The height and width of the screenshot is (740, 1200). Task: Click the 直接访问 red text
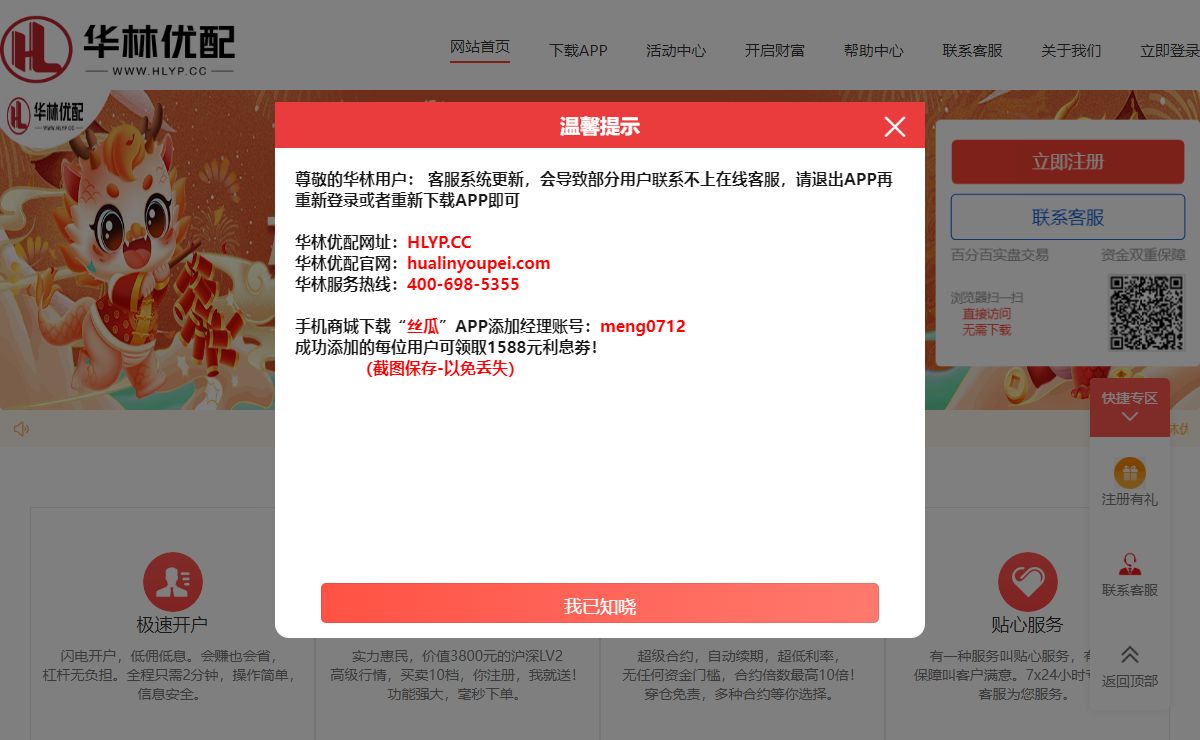[x=987, y=314]
